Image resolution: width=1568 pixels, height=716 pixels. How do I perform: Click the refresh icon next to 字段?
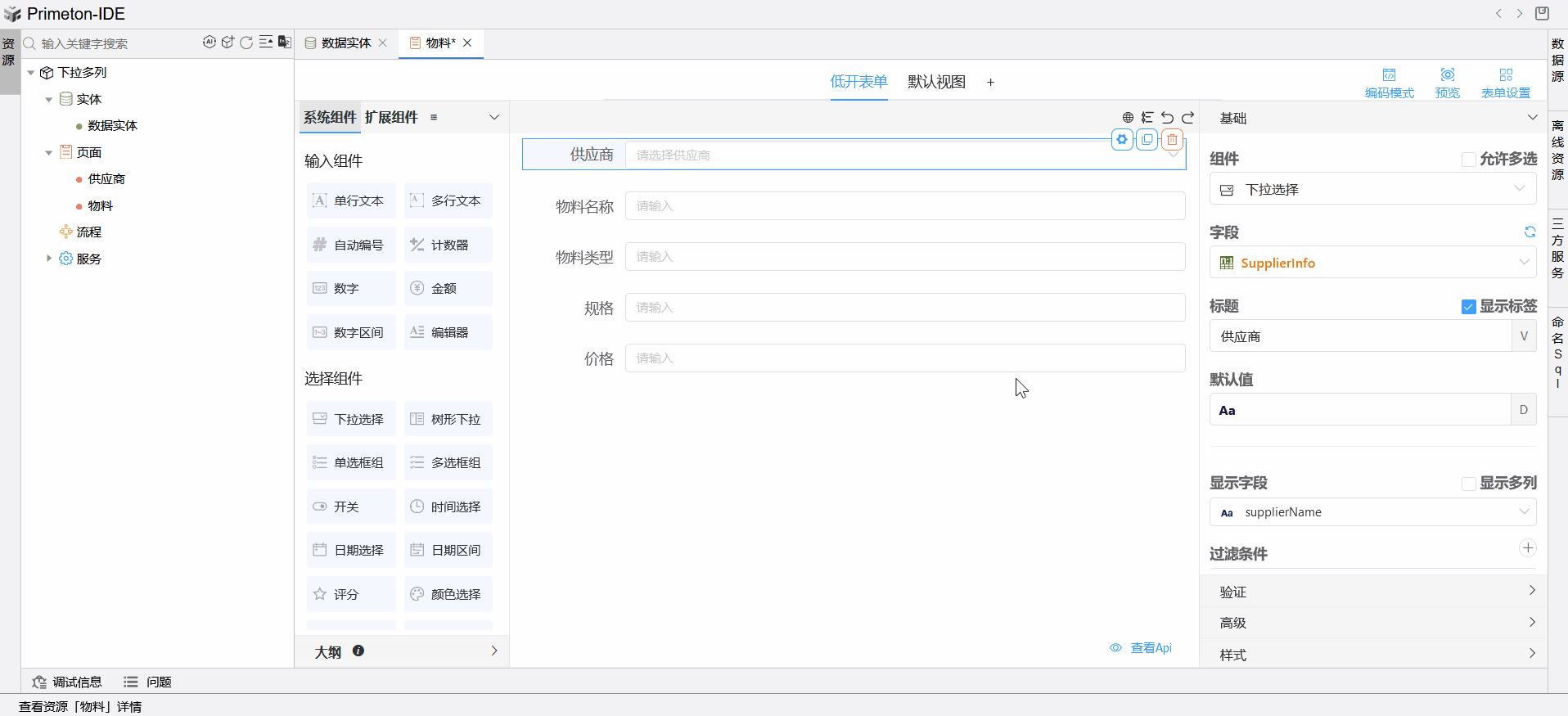click(x=1530, y=232)
